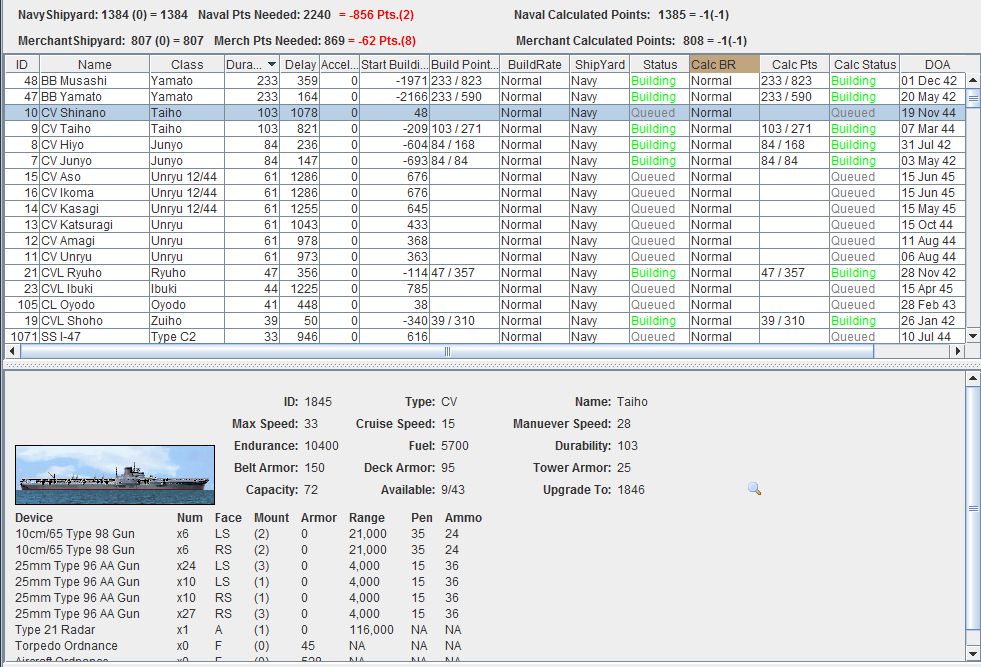Sort by the ID column header
This screenshot has width=981, height=667.
[x=22, y=64]
